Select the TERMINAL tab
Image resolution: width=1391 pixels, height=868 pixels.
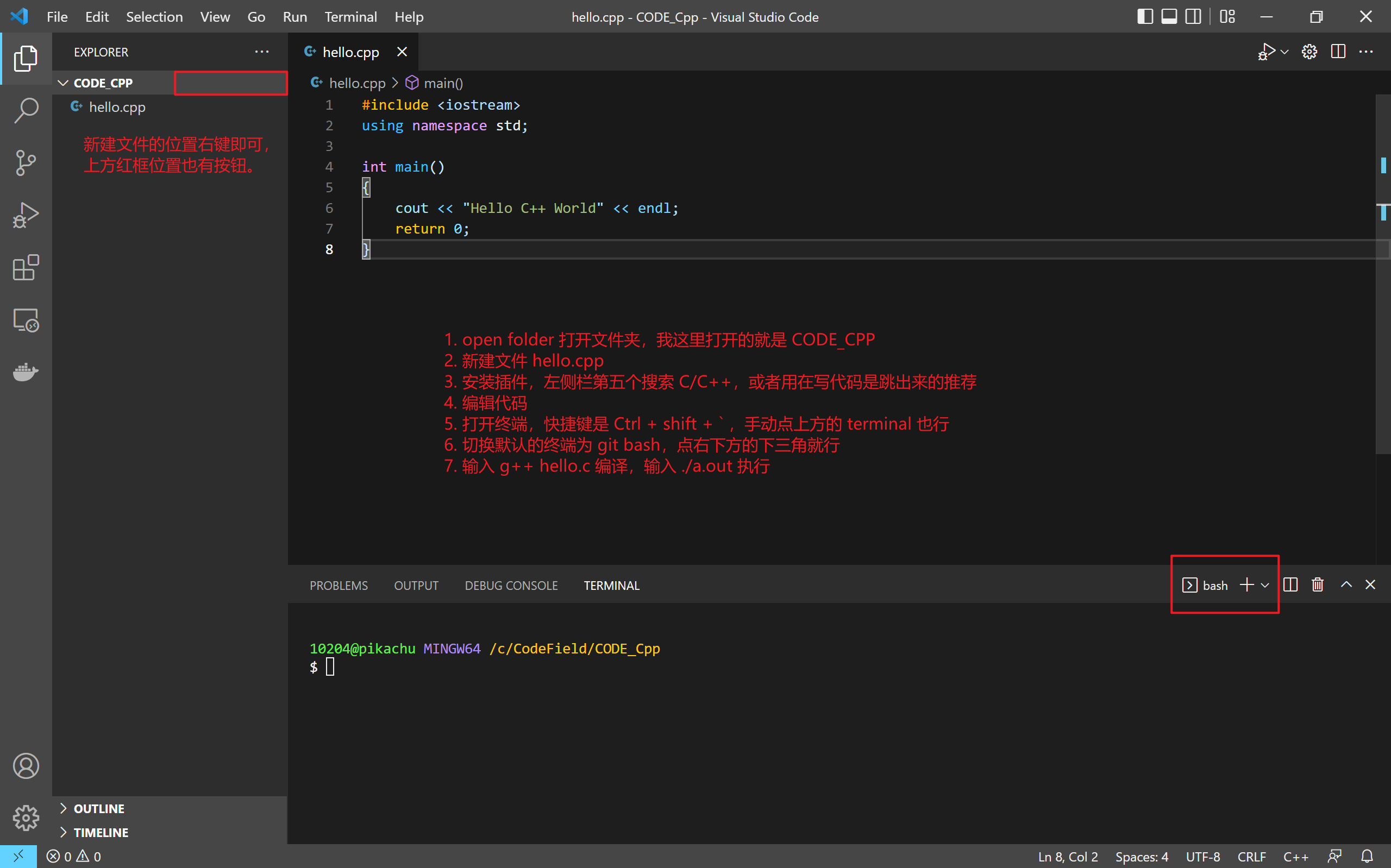click(x=611, y=585)
